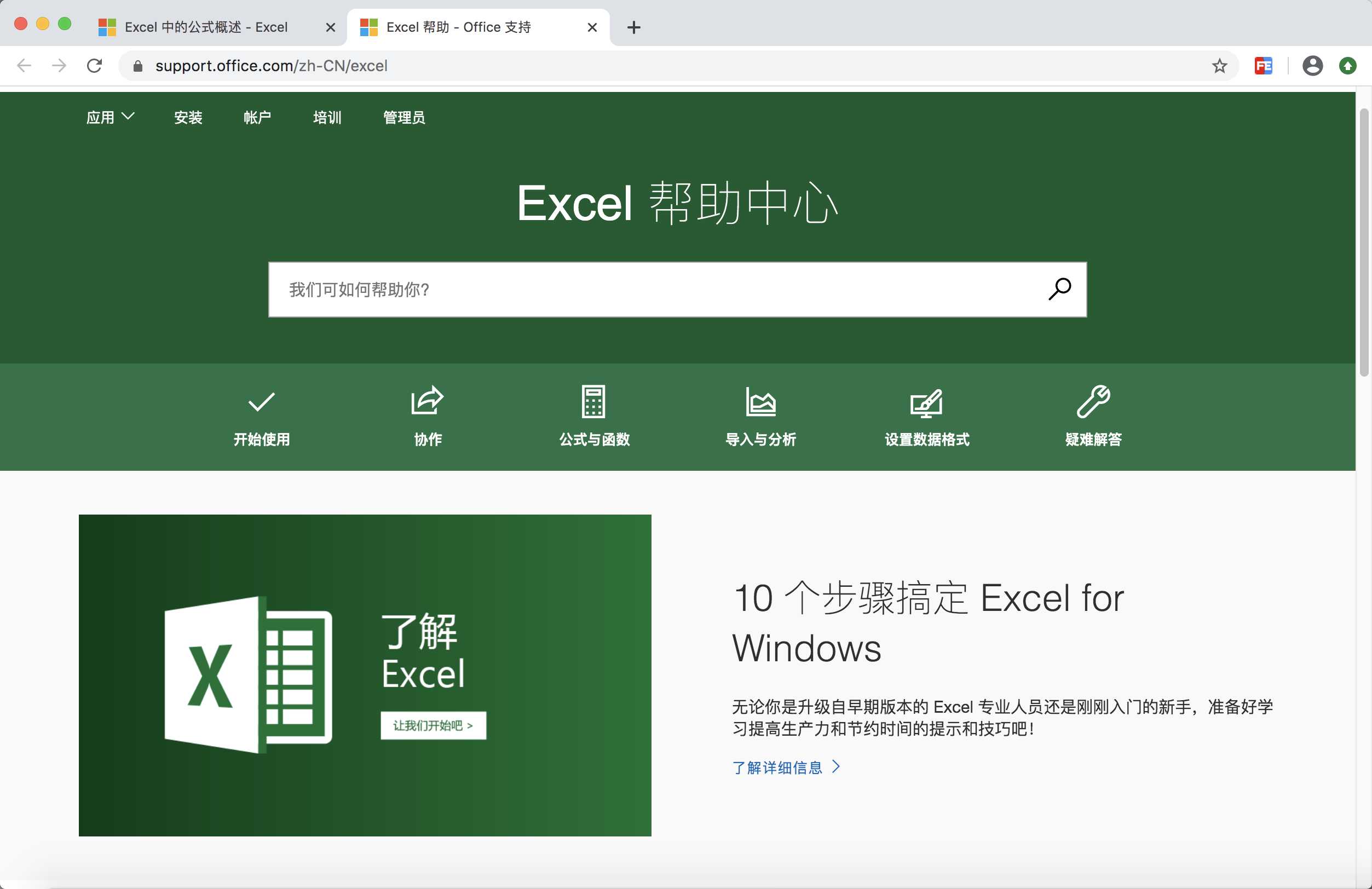Open a new browser tab
The width and height of the screenshot is (1372, 889).
click(633, 27)
